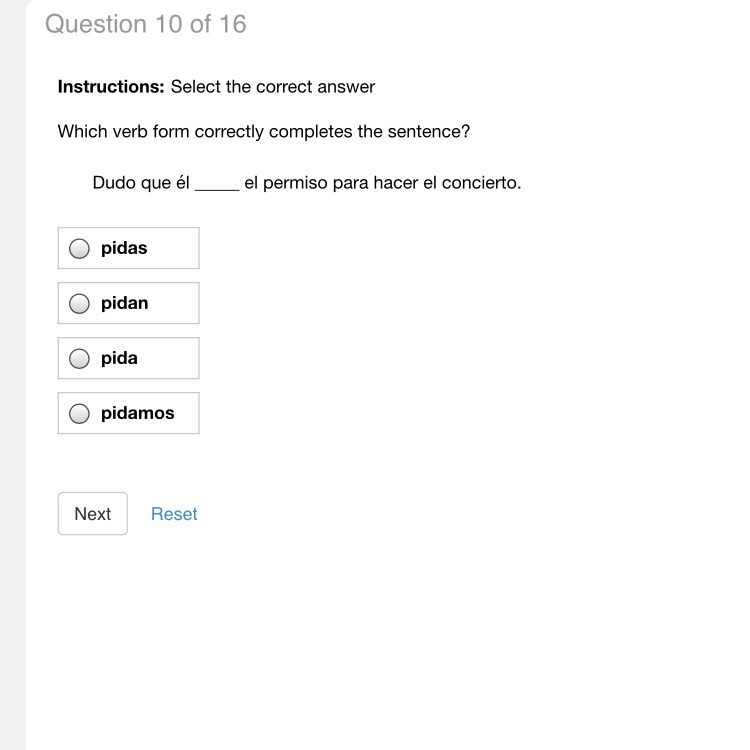Image resolution: width=750 pixels, height=750 pixels.
Task: Click the "pidamos" answer label text
Action: 138,413
